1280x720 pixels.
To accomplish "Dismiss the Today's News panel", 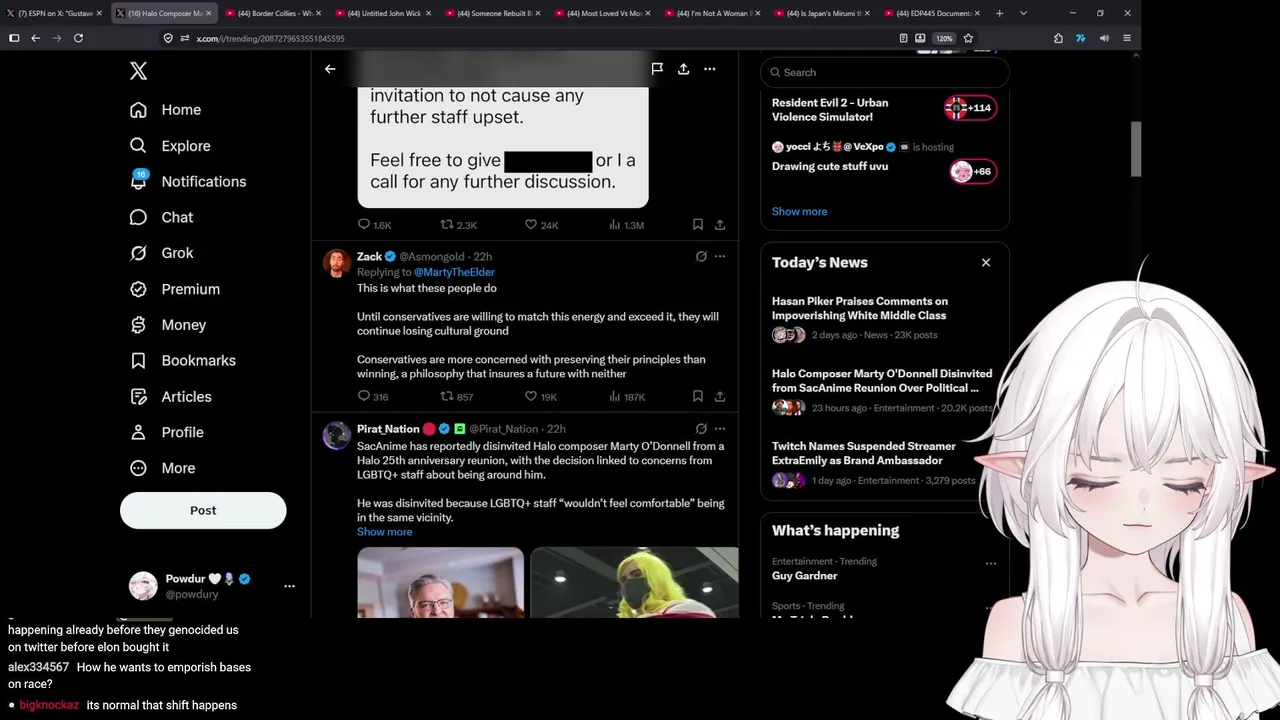I will (x=986, y=263).
